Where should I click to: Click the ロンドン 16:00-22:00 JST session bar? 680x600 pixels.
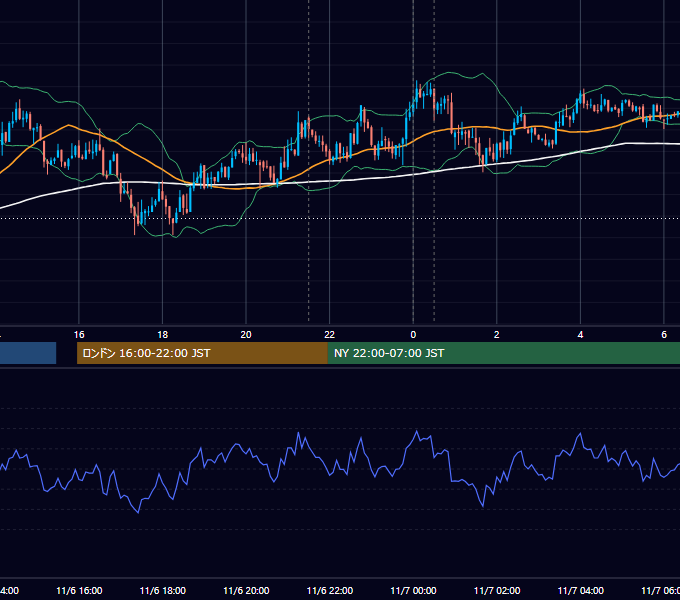click(202, 353)
